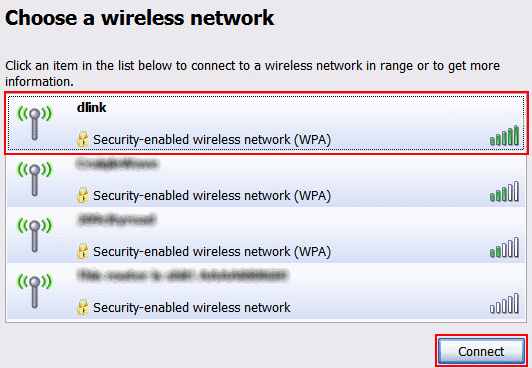Click the third network's antenna icon
Screen dimensions: 532x368
[x=34, y=235]
